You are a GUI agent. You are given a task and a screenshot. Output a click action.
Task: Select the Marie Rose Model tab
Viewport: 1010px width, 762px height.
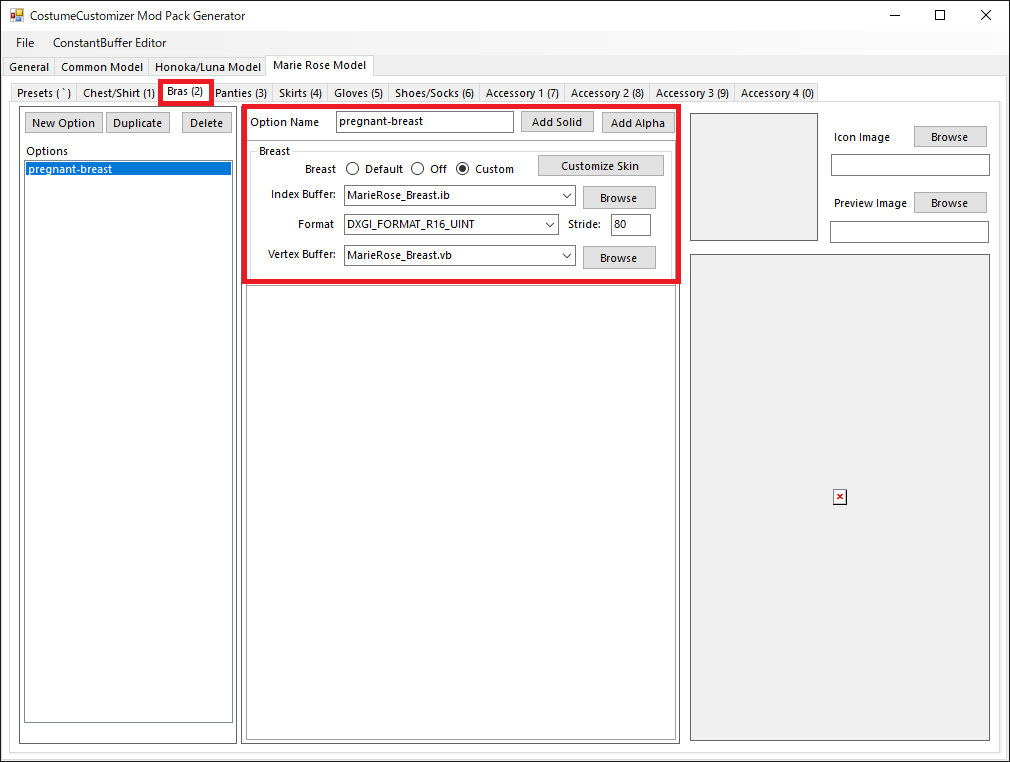[319, 65]
